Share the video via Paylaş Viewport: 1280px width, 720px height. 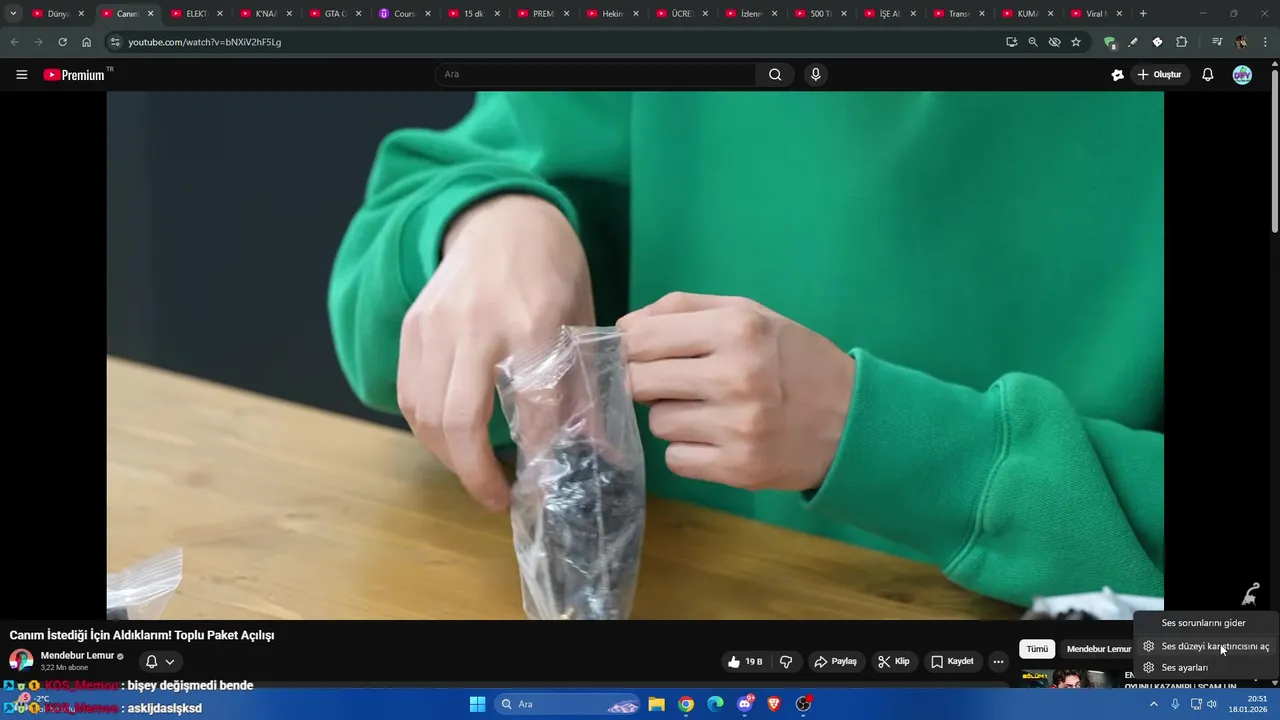coord(835,662)
